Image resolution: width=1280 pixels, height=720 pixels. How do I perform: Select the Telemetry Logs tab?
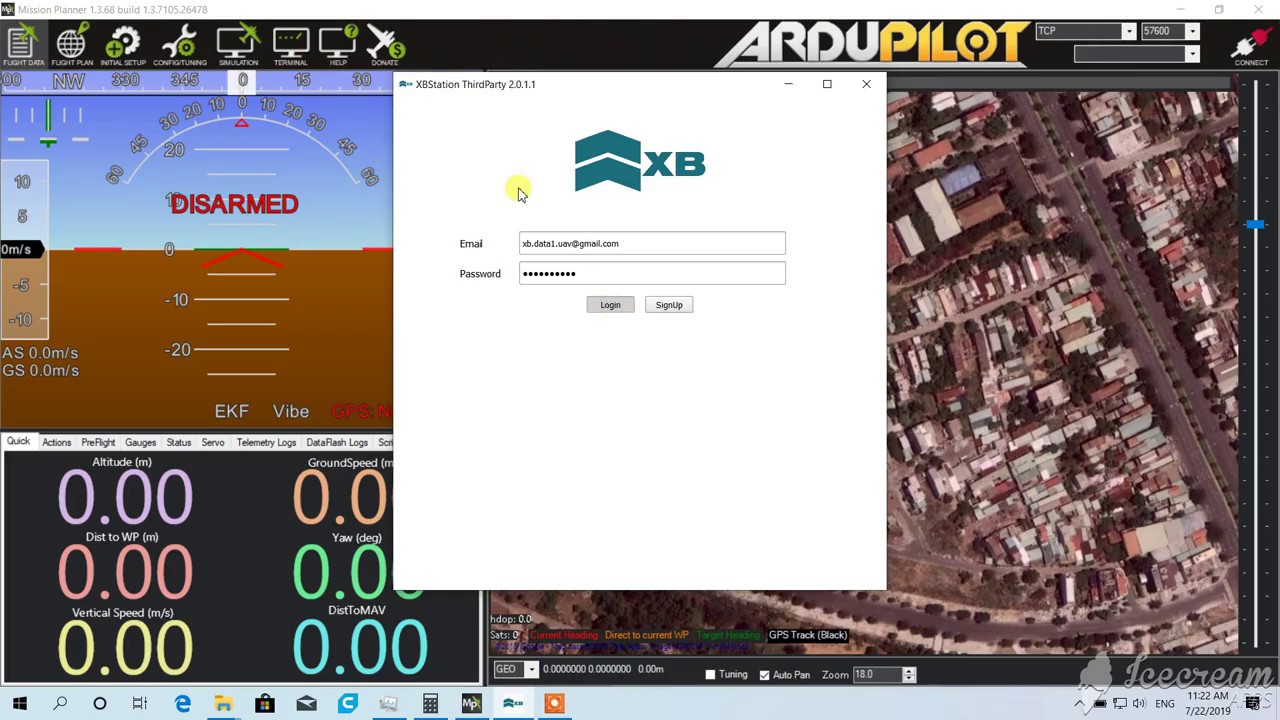266,442
